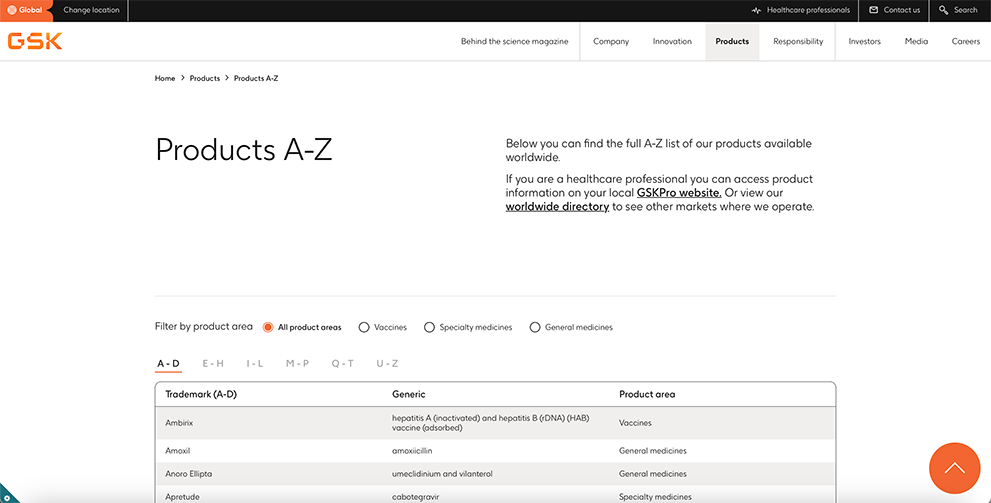Screen dimensions: 991x503
Task: Open the Products menu
Action: click(732, 42)
